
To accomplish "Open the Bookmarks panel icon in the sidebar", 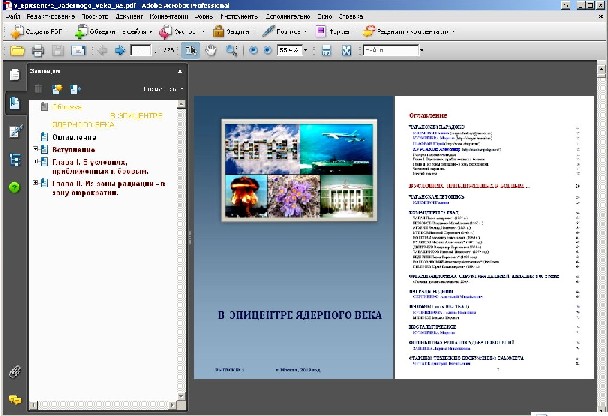I will (15, 103).
